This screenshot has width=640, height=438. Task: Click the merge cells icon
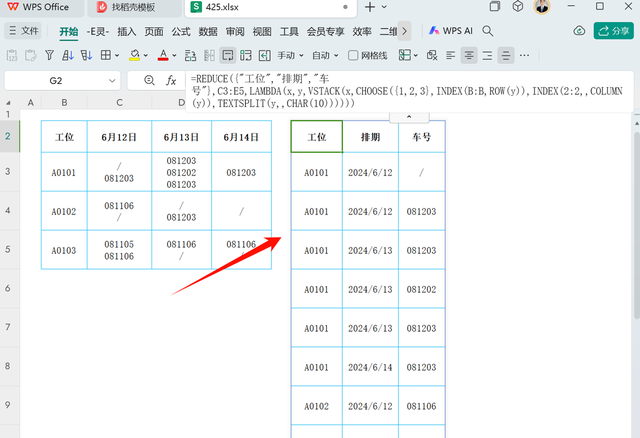[x=246, y=56]
